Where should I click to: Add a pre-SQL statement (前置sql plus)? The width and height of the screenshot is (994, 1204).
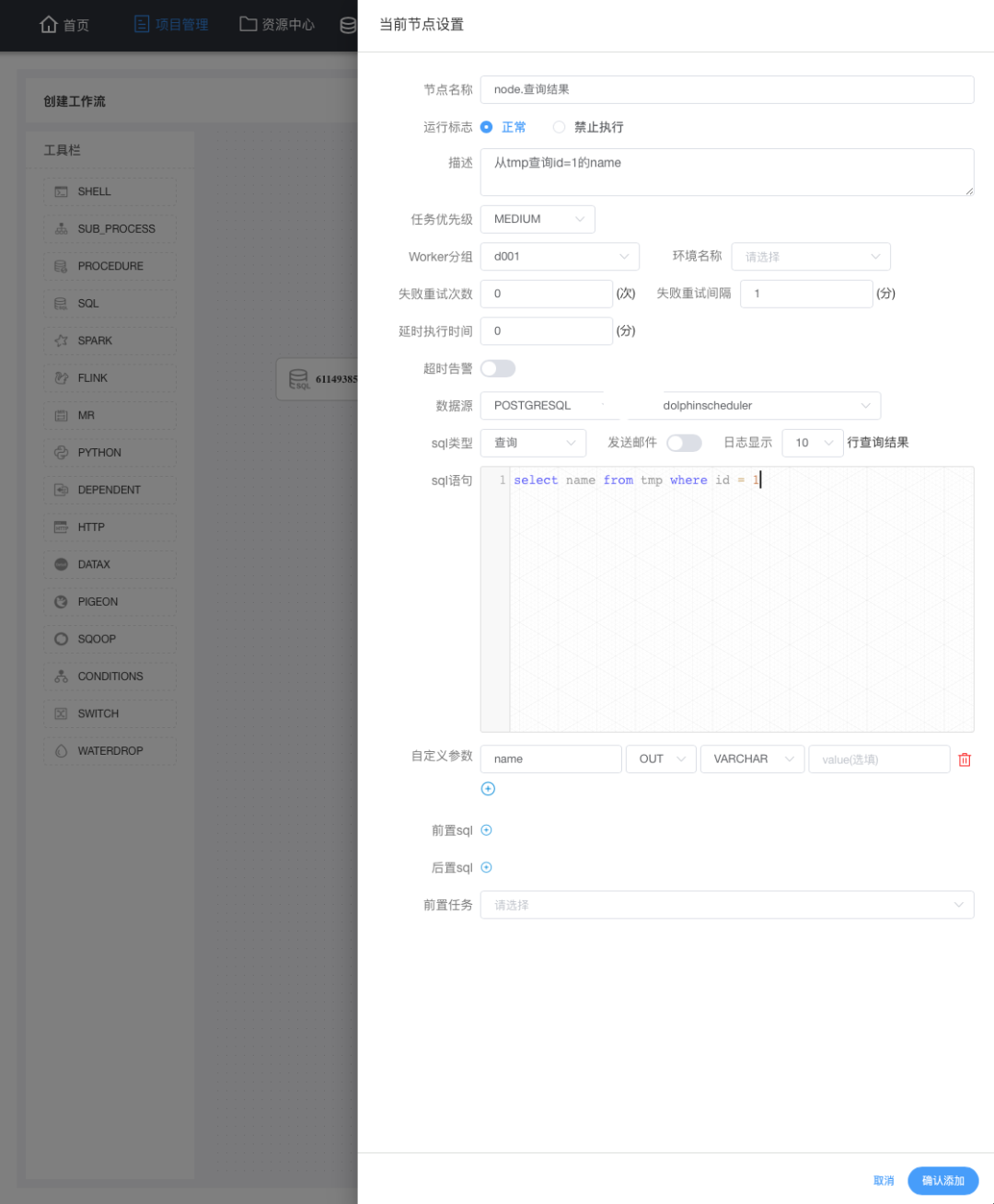coord(486,830)
